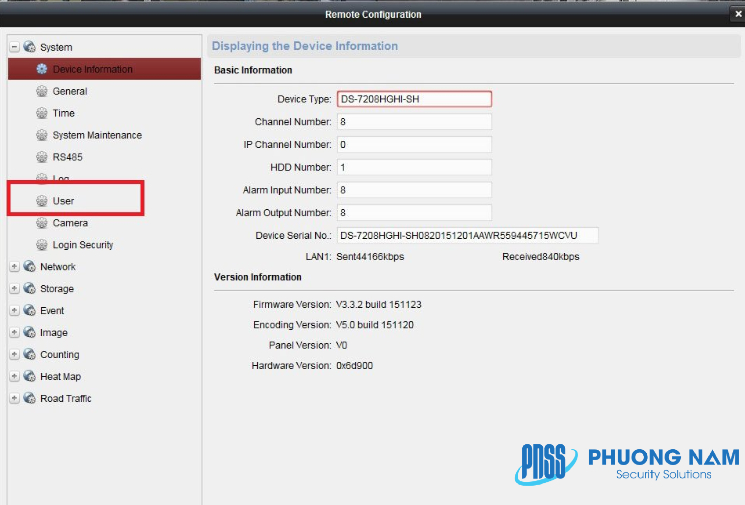Select the Log menu entry
This screenshot has height=505, width=745.
point(60,179)
